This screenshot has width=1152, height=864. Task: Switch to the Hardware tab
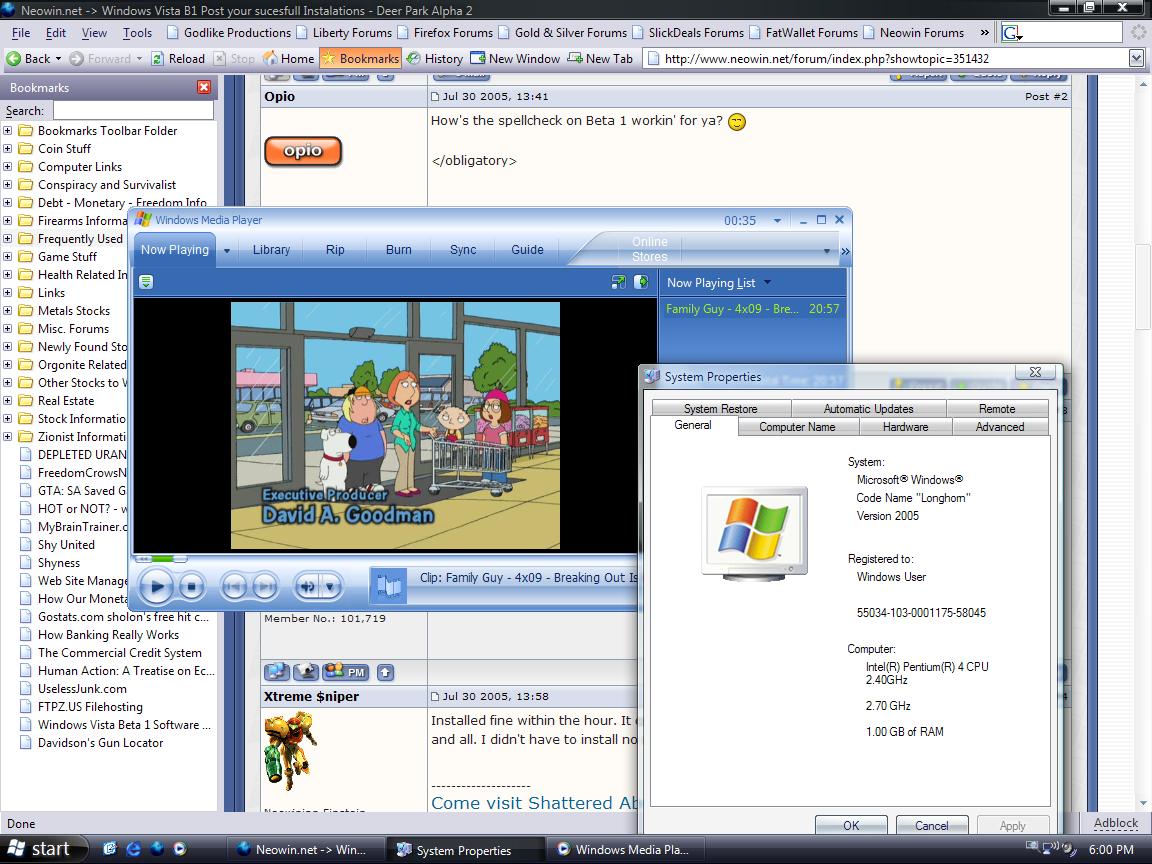point(905,427)
